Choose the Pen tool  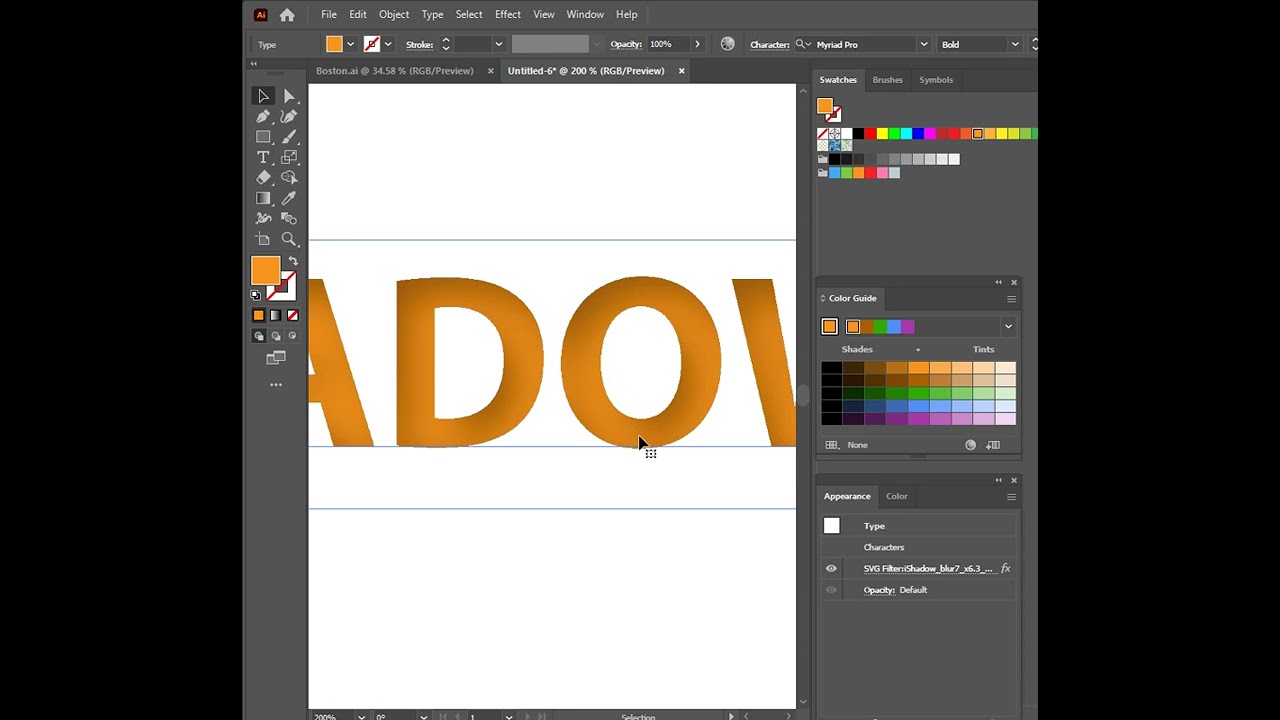point(263,116)
